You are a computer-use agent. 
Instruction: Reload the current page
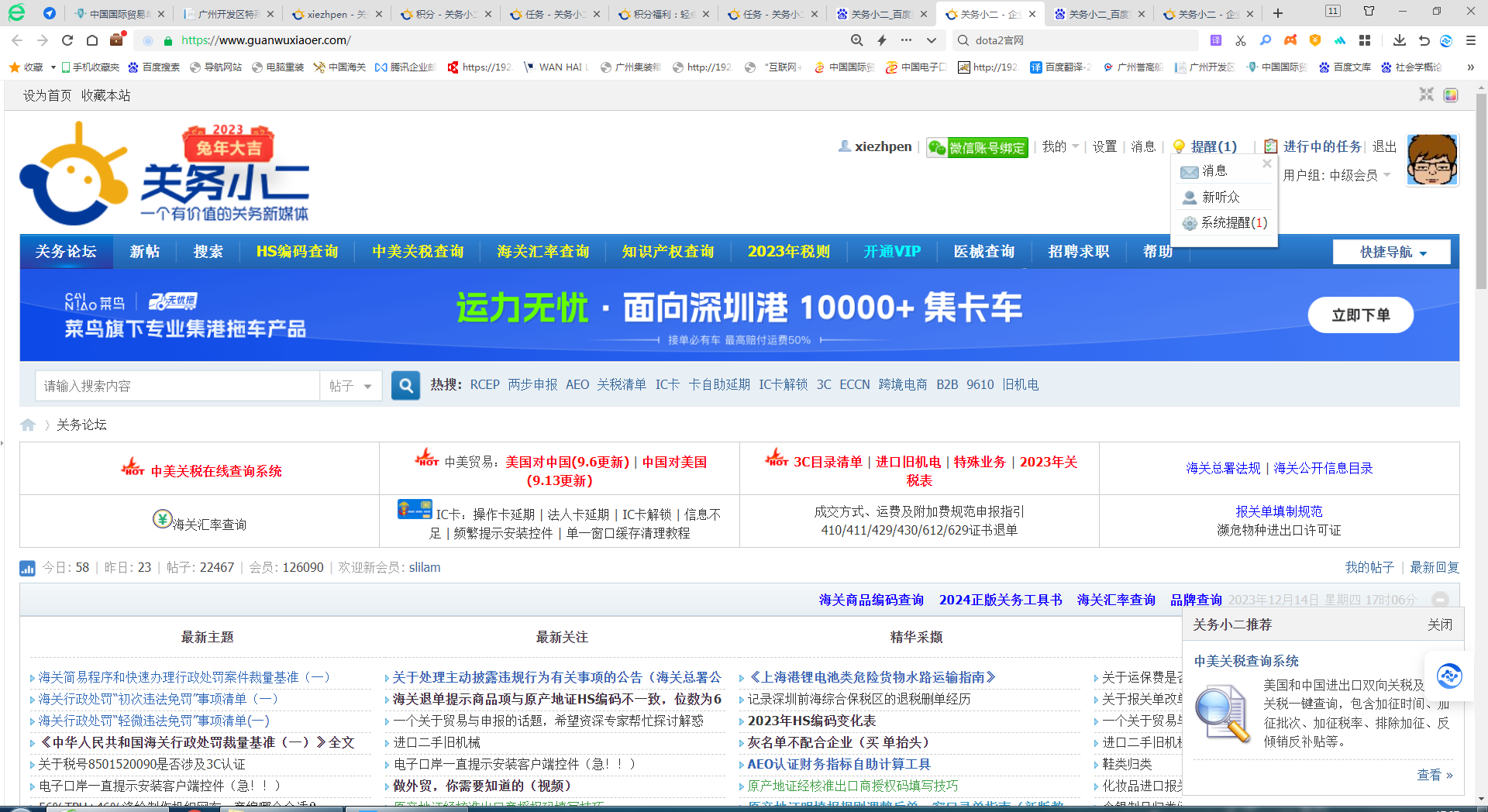click(x=67, y=40)
